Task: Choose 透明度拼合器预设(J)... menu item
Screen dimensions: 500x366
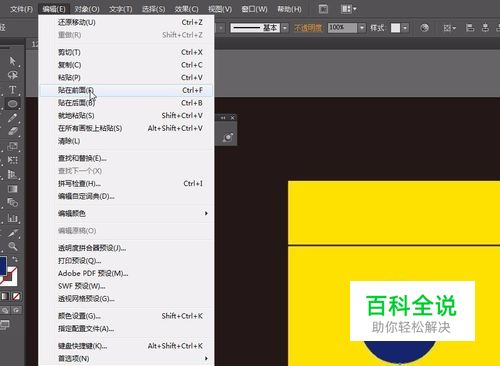Action: coord(126,248)
